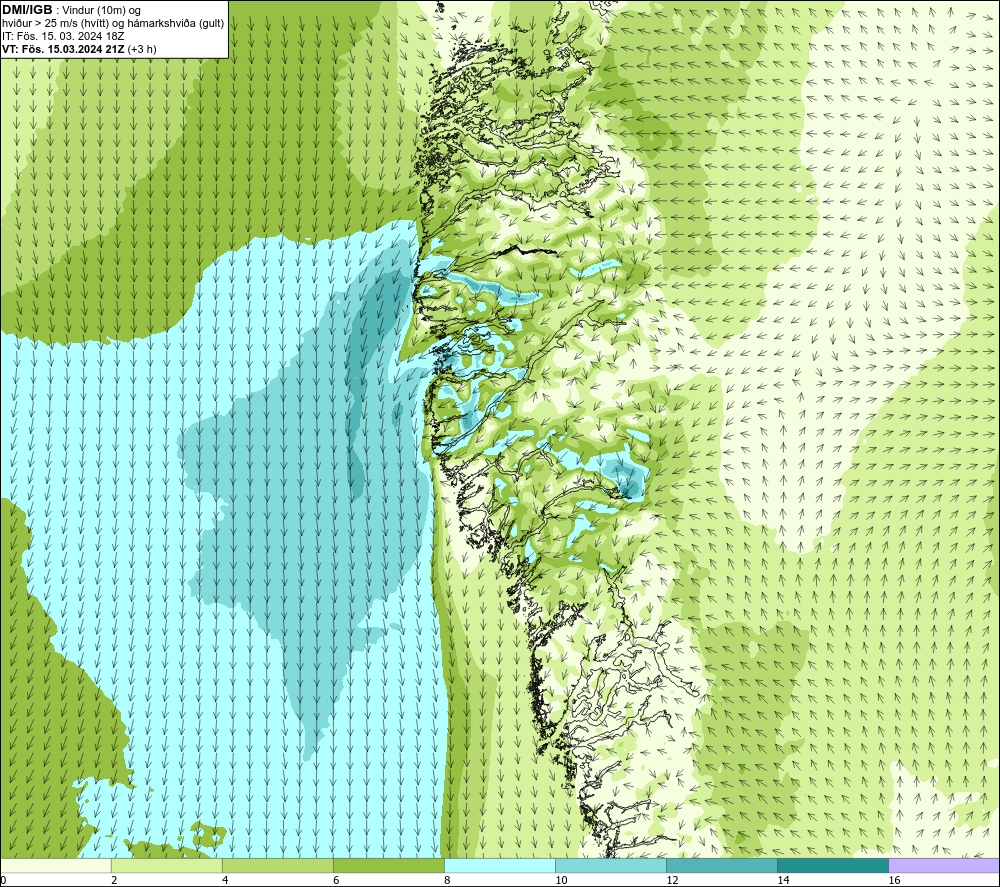Click the 'DMI/IGB' title text
This screenshot has height=887, width=1000.
click(x=27, y=10)
